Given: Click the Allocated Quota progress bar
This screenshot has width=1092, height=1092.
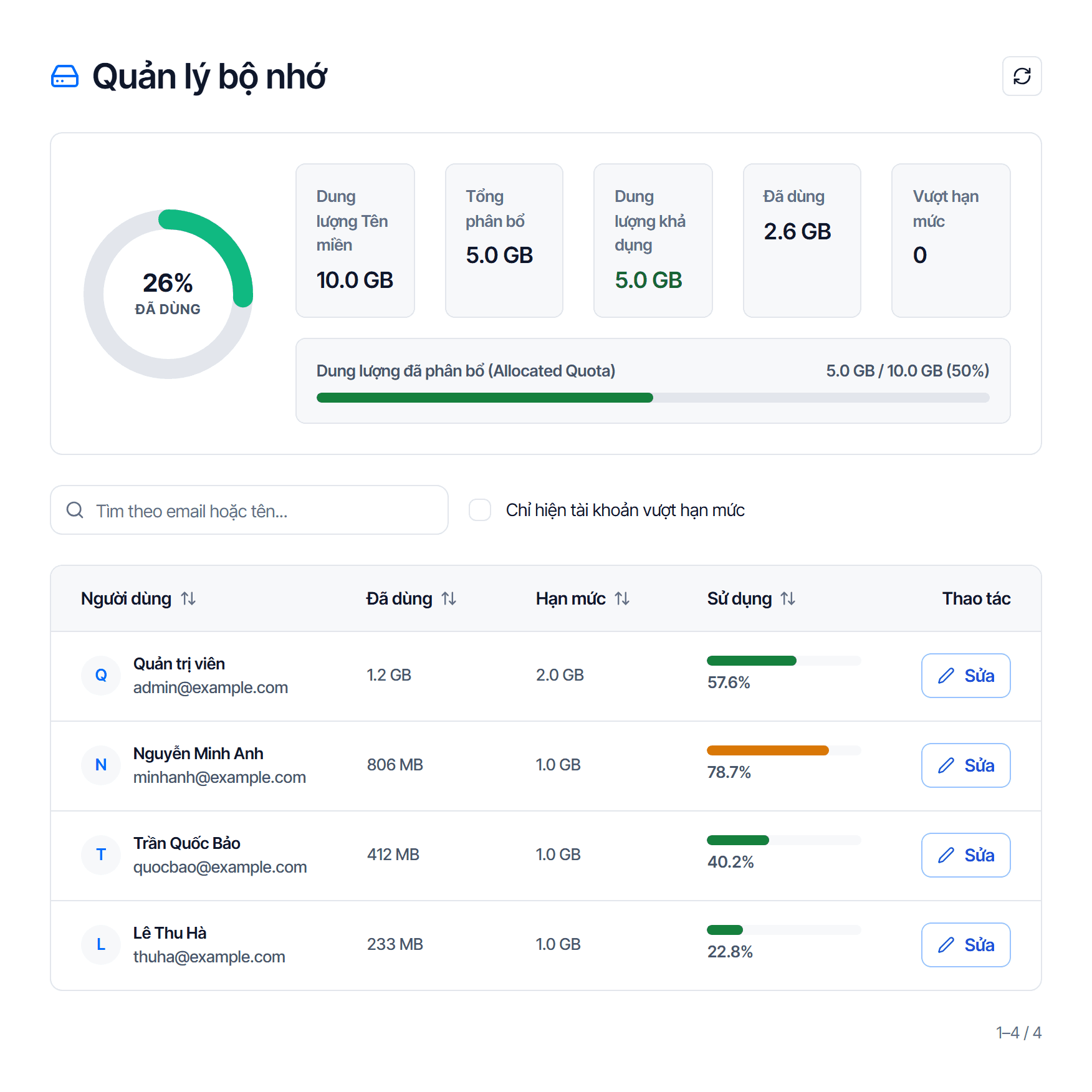Looking at the screenshot, I should pyautogui.click(x=653, y=398).
